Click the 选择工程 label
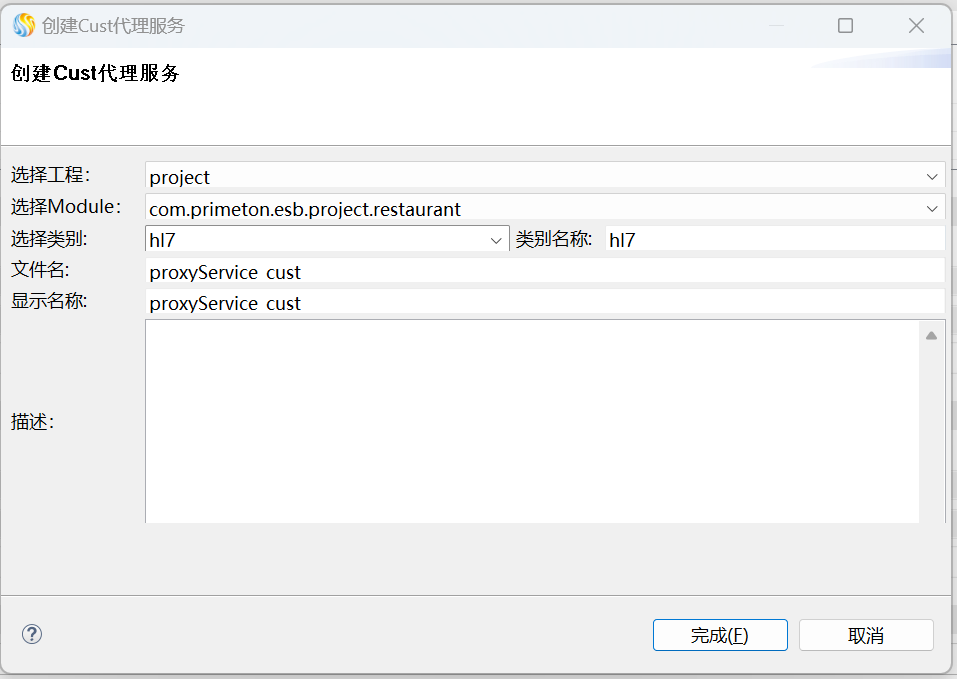 click(51, 176)
